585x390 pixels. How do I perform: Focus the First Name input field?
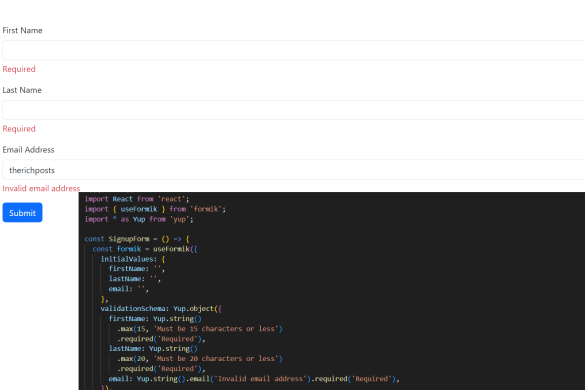[294, 50]
